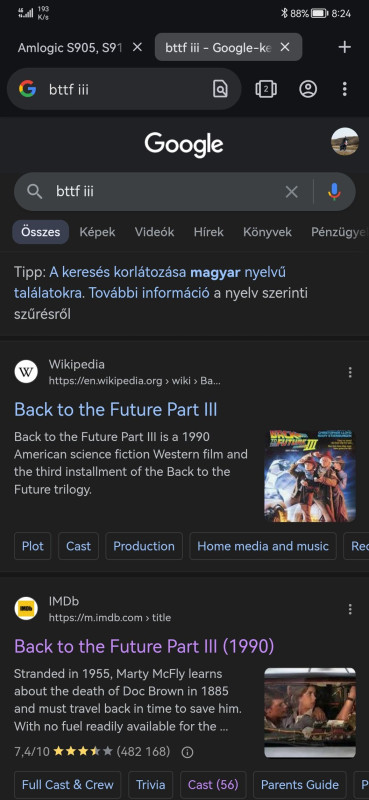Switch to the Képek search tab
Screen dimensions: 369x800
[x=97, y=232]
